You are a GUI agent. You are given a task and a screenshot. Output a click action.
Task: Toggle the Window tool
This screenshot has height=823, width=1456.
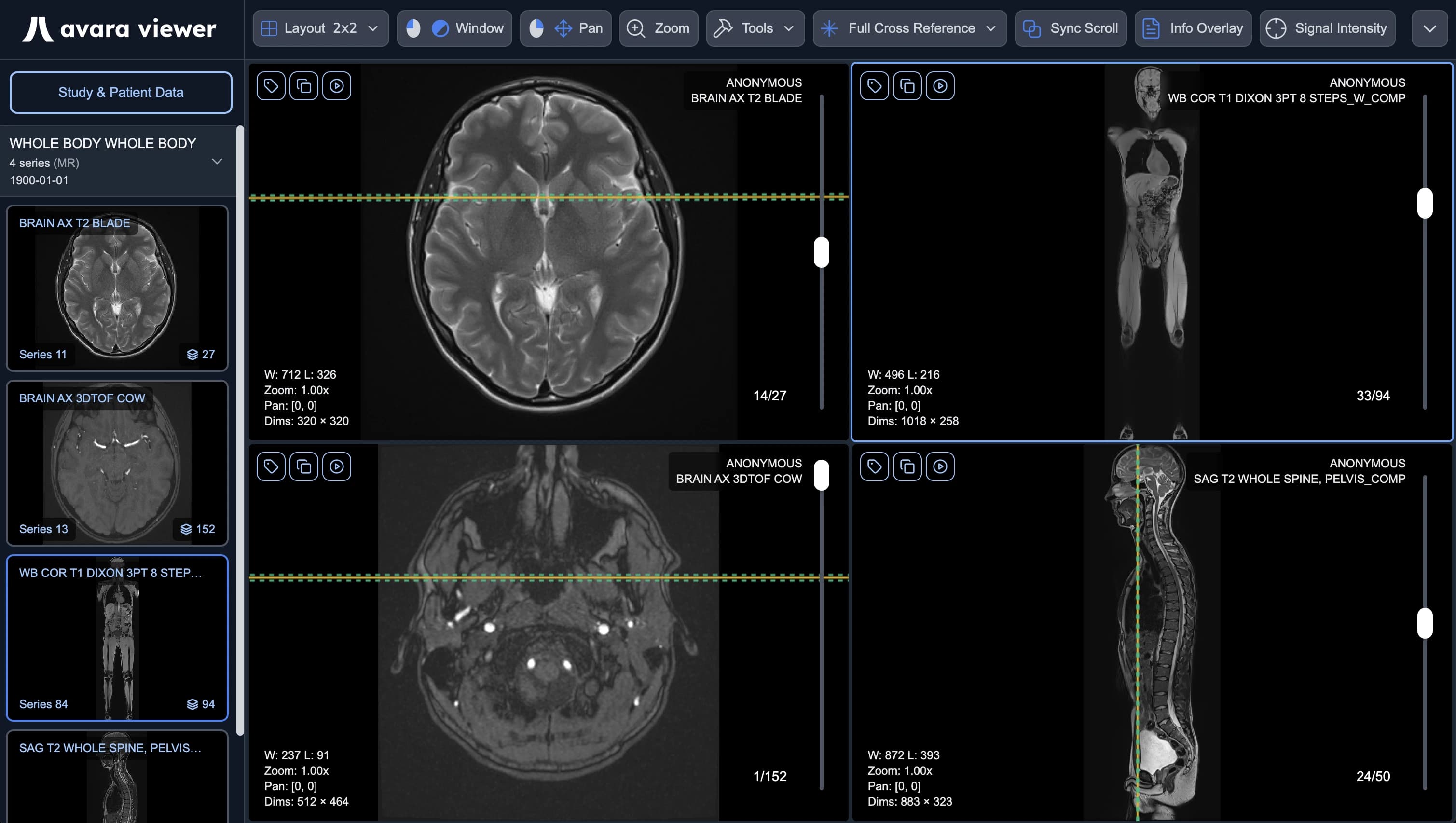click(455, 28)
